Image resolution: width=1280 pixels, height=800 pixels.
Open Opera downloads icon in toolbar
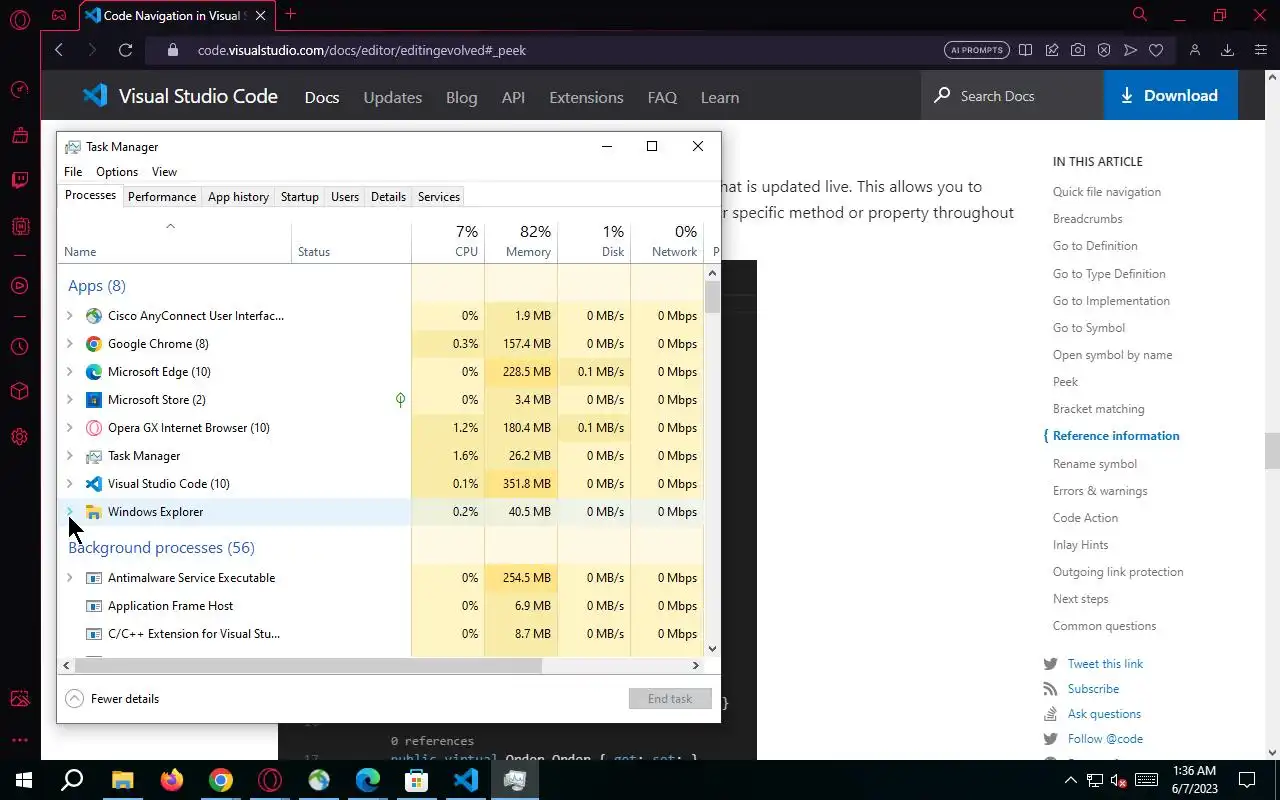click(1227, 50)
